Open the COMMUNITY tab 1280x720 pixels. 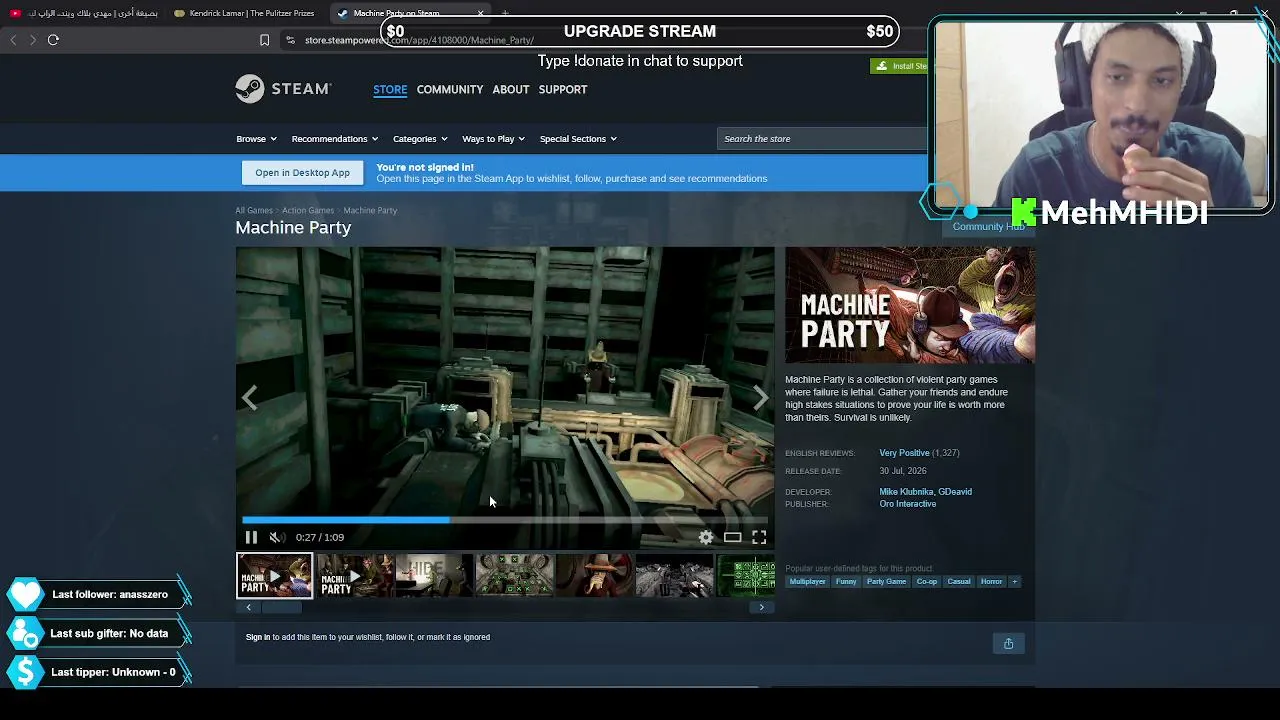pos(450,89)
